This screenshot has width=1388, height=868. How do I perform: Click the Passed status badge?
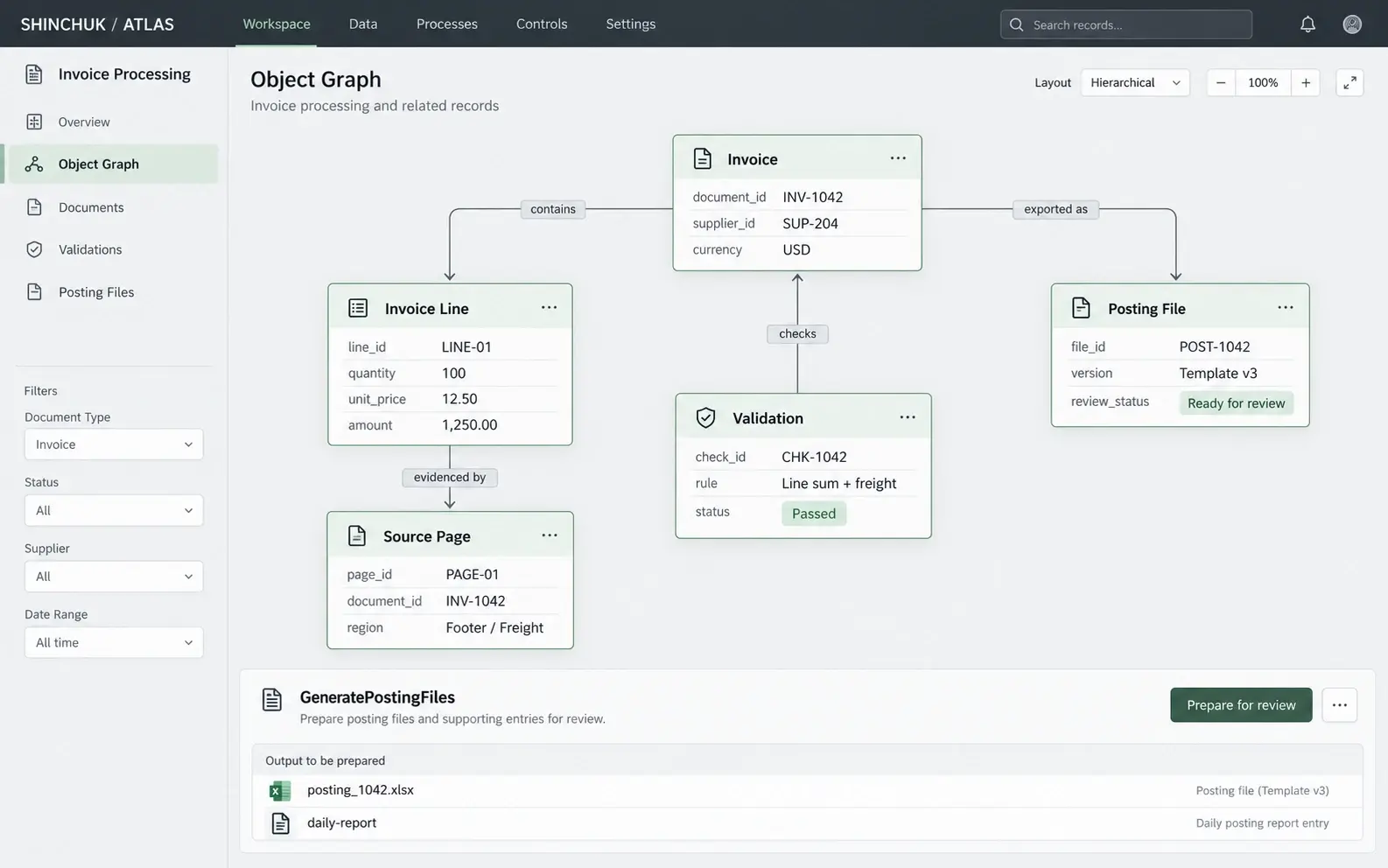tap(814, 514)
